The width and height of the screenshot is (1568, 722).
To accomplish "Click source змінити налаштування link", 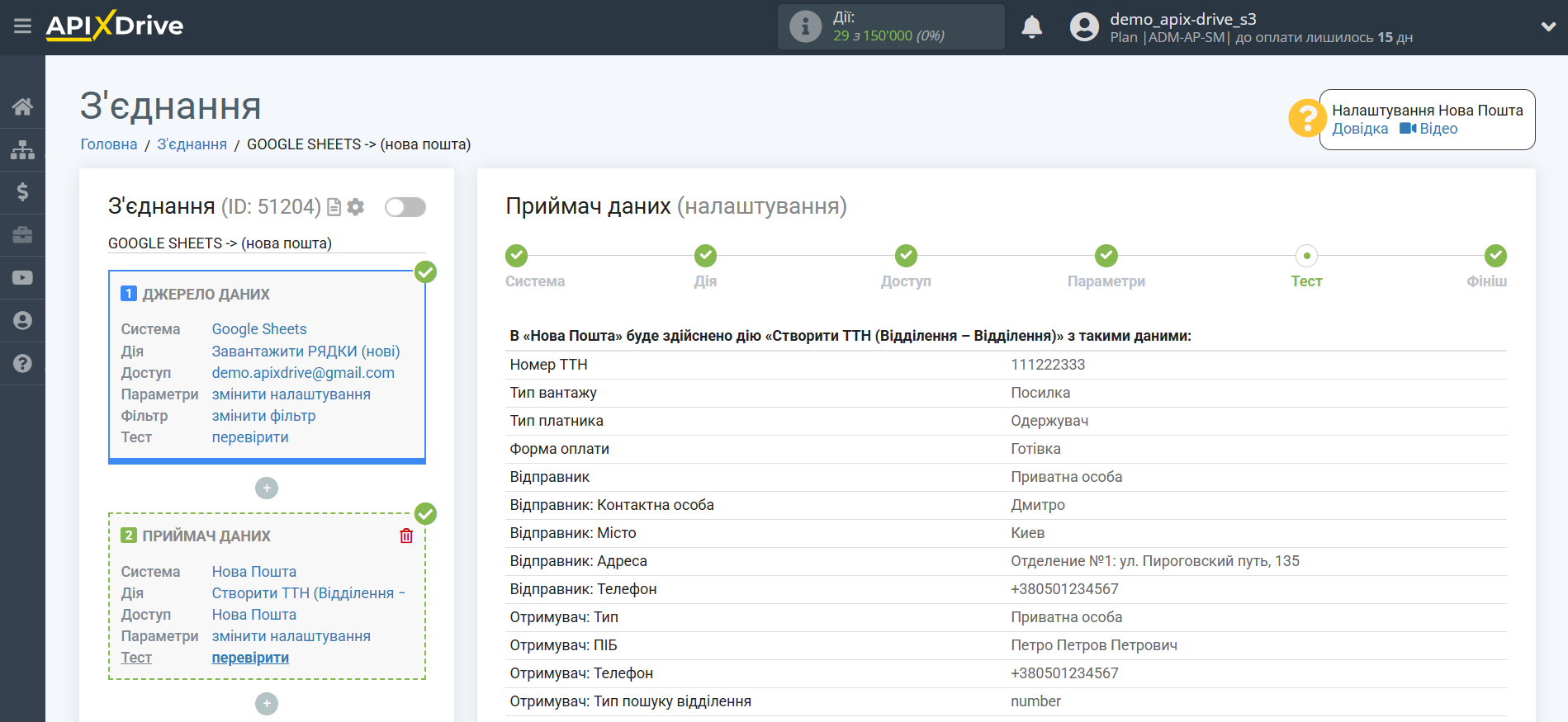I will (291, 394).
